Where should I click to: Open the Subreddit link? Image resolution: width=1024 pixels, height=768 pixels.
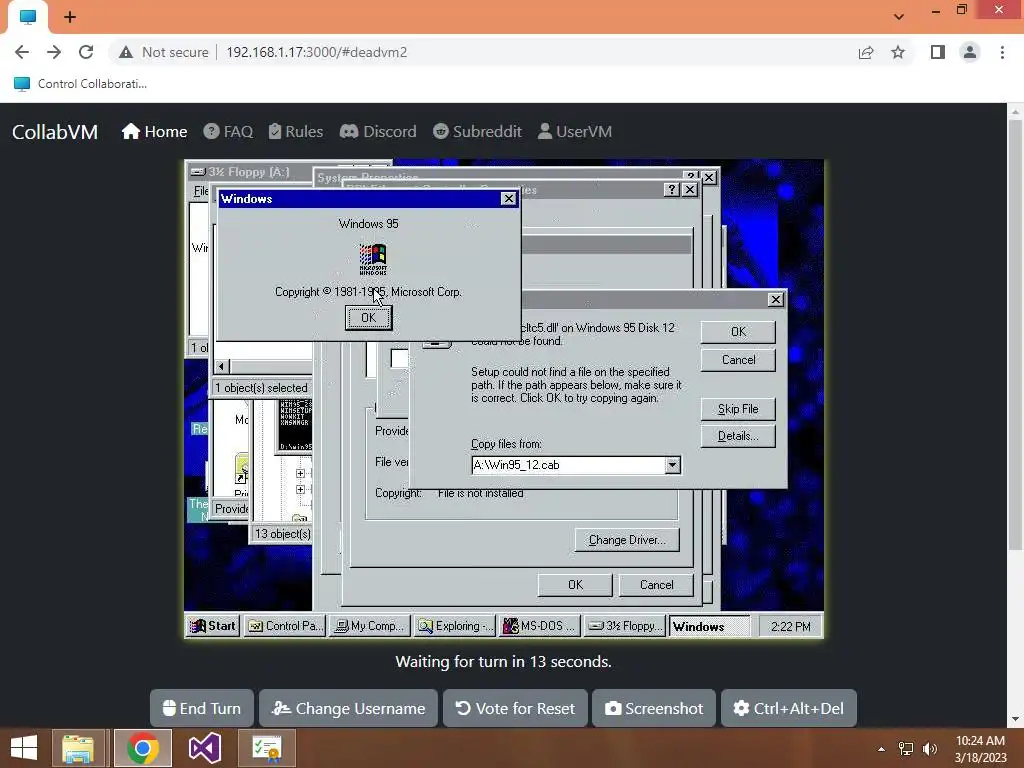[x=477, y=131]
